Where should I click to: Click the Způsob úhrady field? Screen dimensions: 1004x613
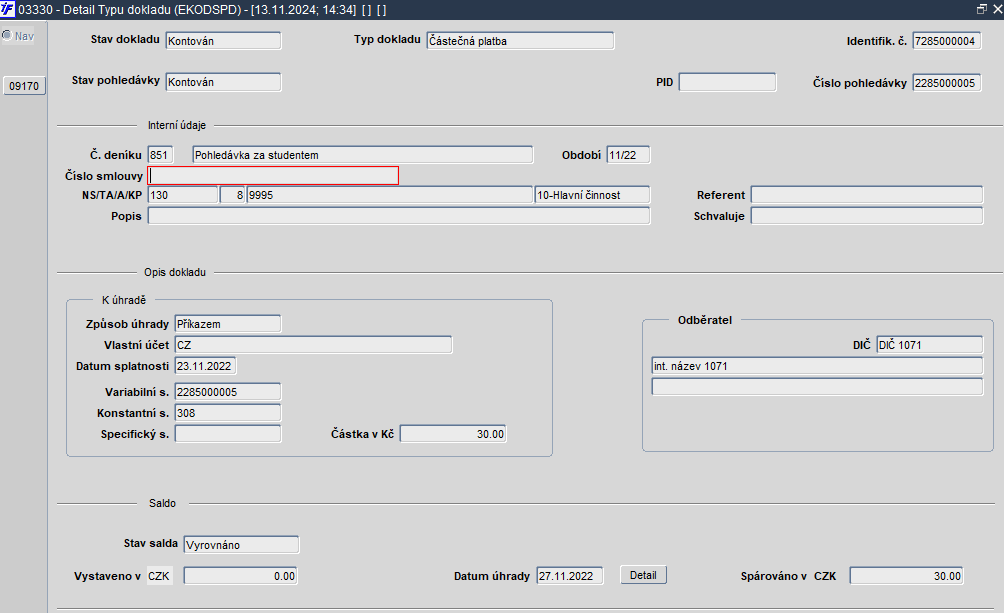click(227, 324)
